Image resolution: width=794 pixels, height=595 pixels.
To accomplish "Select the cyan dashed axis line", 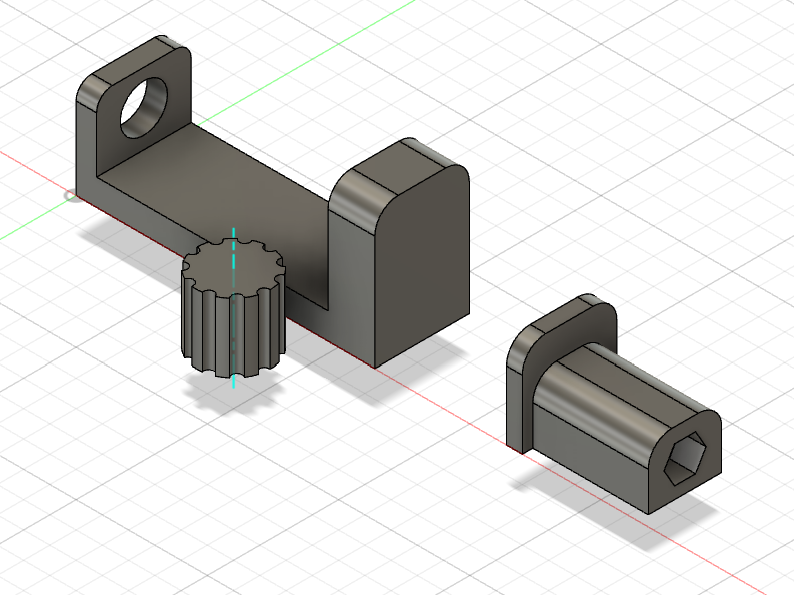I will tap(233, 308).
